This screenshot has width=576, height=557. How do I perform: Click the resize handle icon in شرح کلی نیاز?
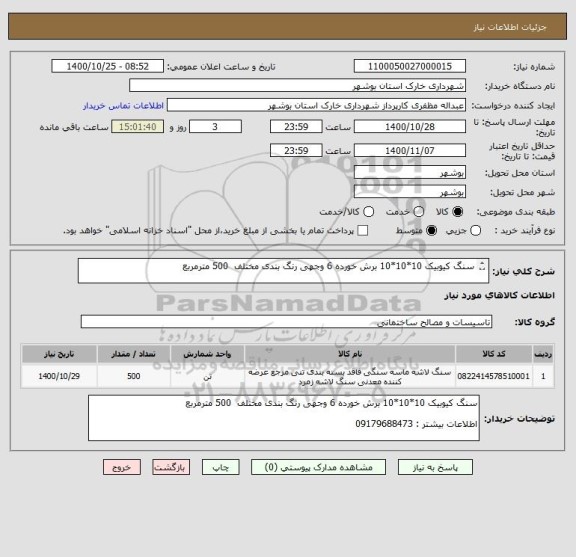tap(483, 266)
